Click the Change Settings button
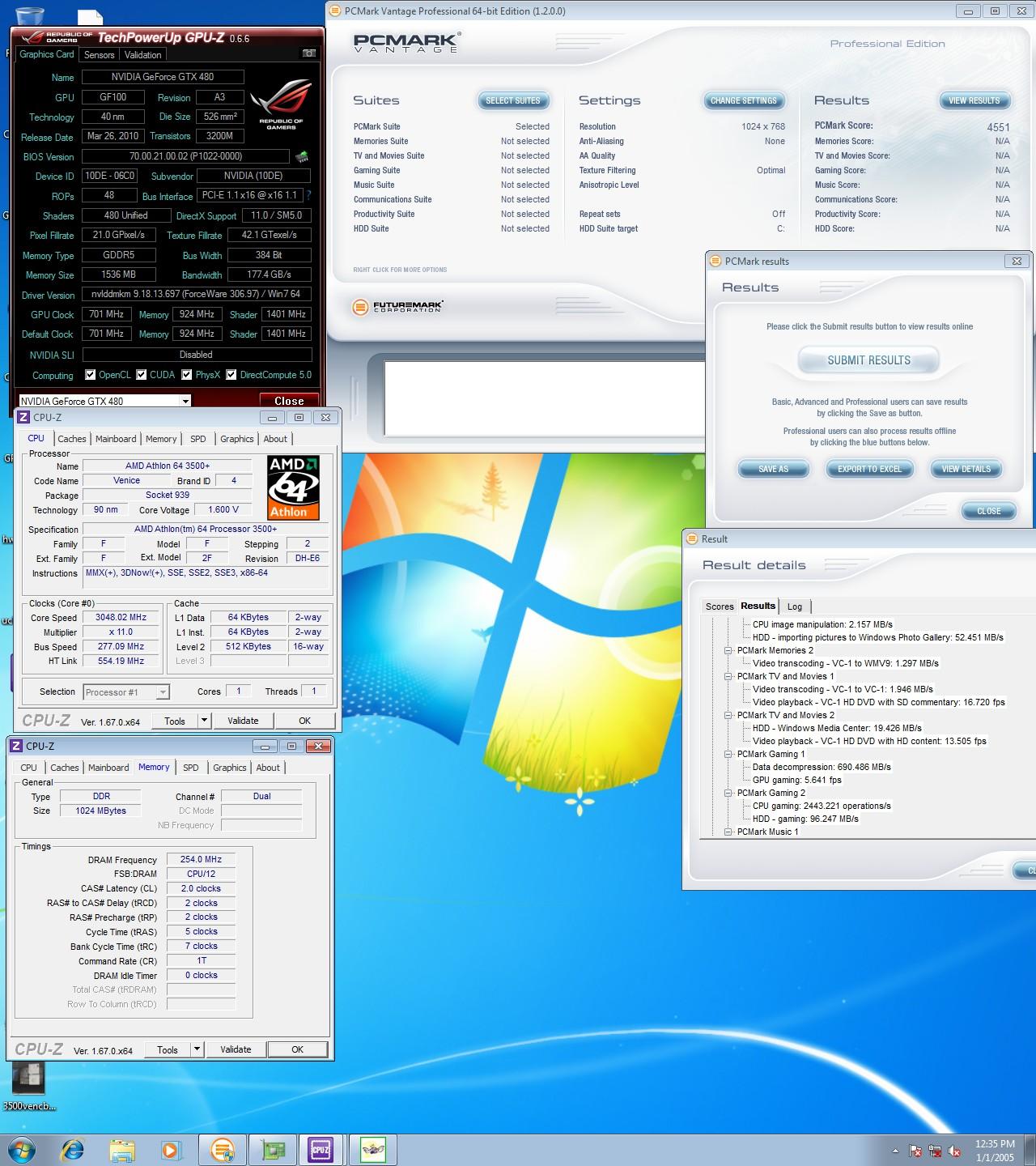 coord(744,100)
